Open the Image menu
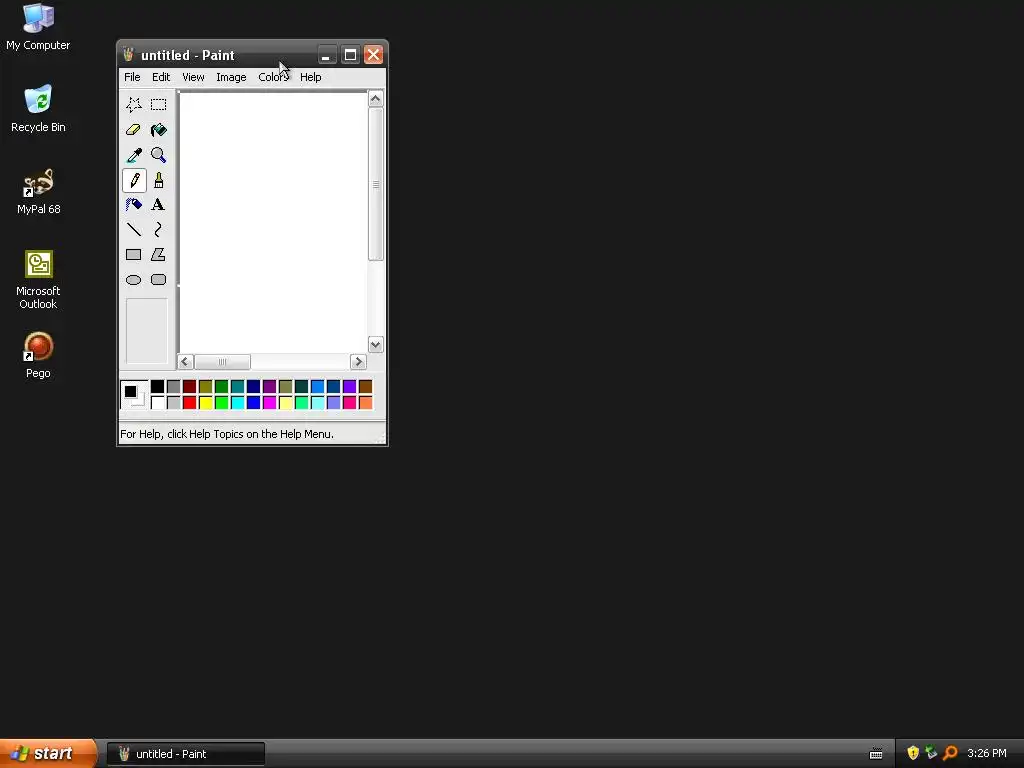The width and height of the screenshot is (1024, 768). [x=231, y=77]
